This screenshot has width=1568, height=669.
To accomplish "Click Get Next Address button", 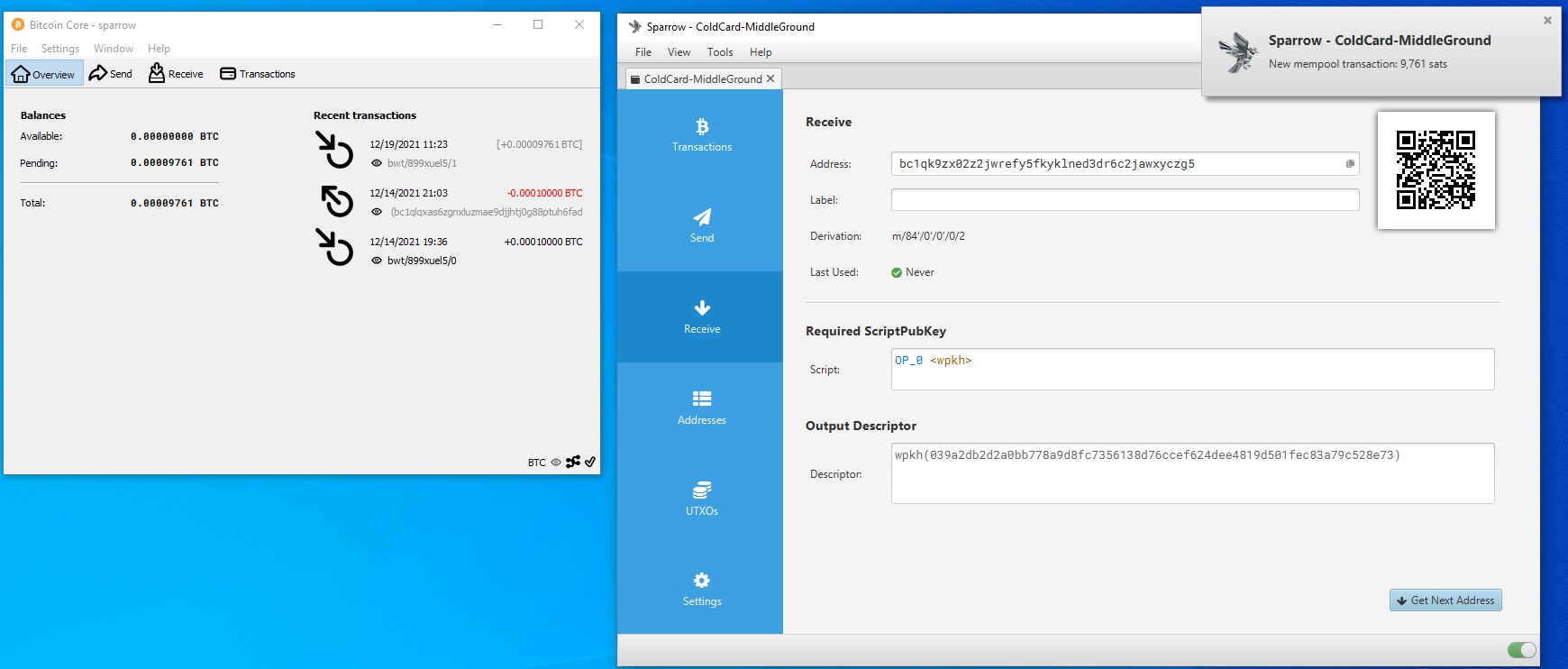I will click(x=1445, y=600).
